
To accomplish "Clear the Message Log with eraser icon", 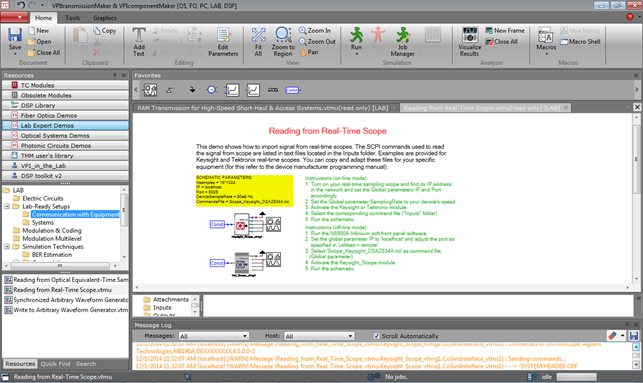I will click(612, 336).
